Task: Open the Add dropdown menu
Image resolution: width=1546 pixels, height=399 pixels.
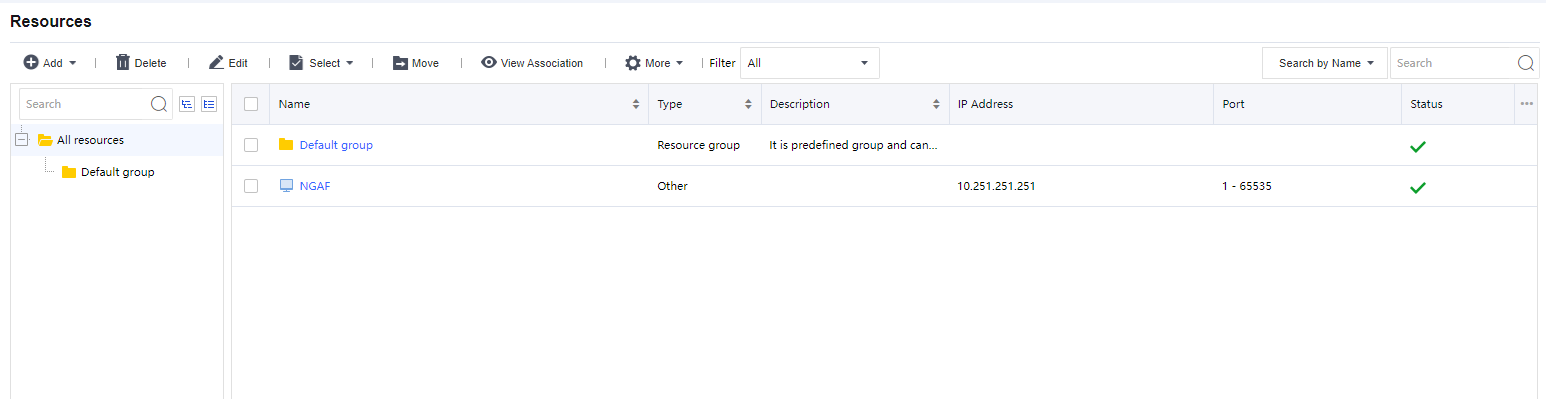Action: (50, 63)
